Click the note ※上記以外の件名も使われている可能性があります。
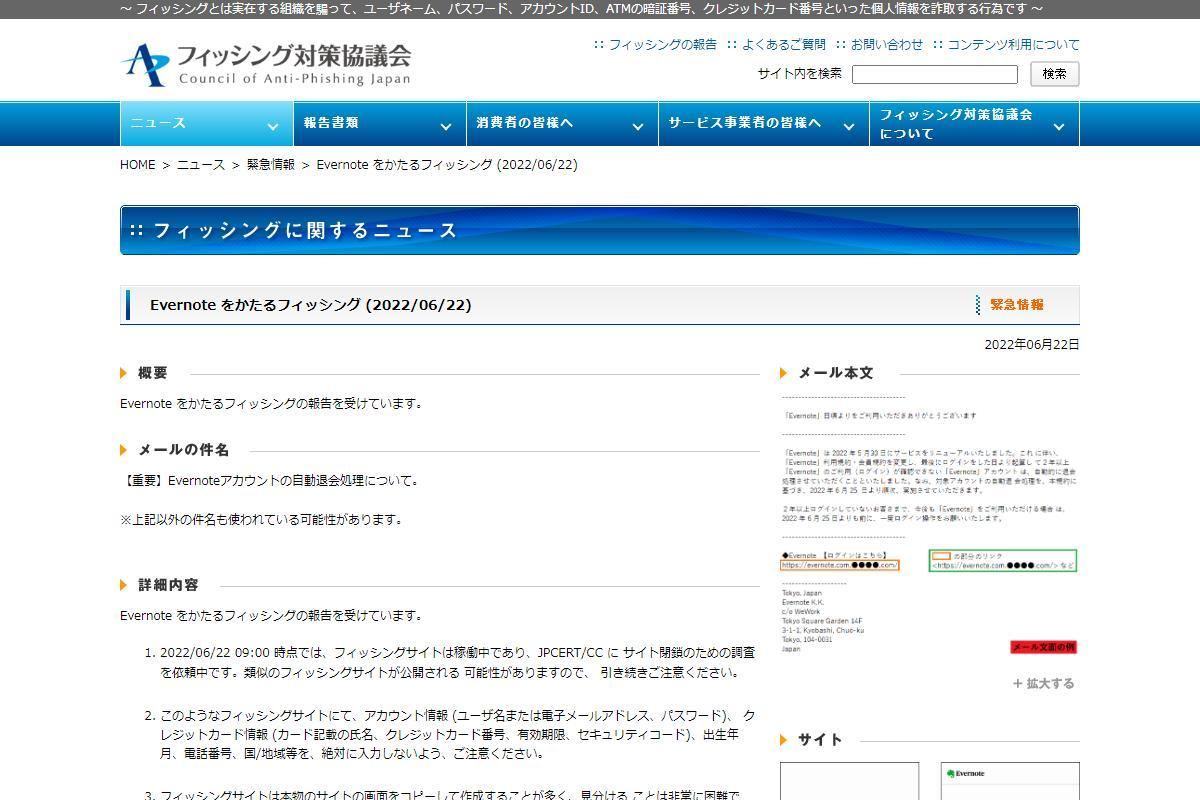1200x800 pixels. pos(262,520)
